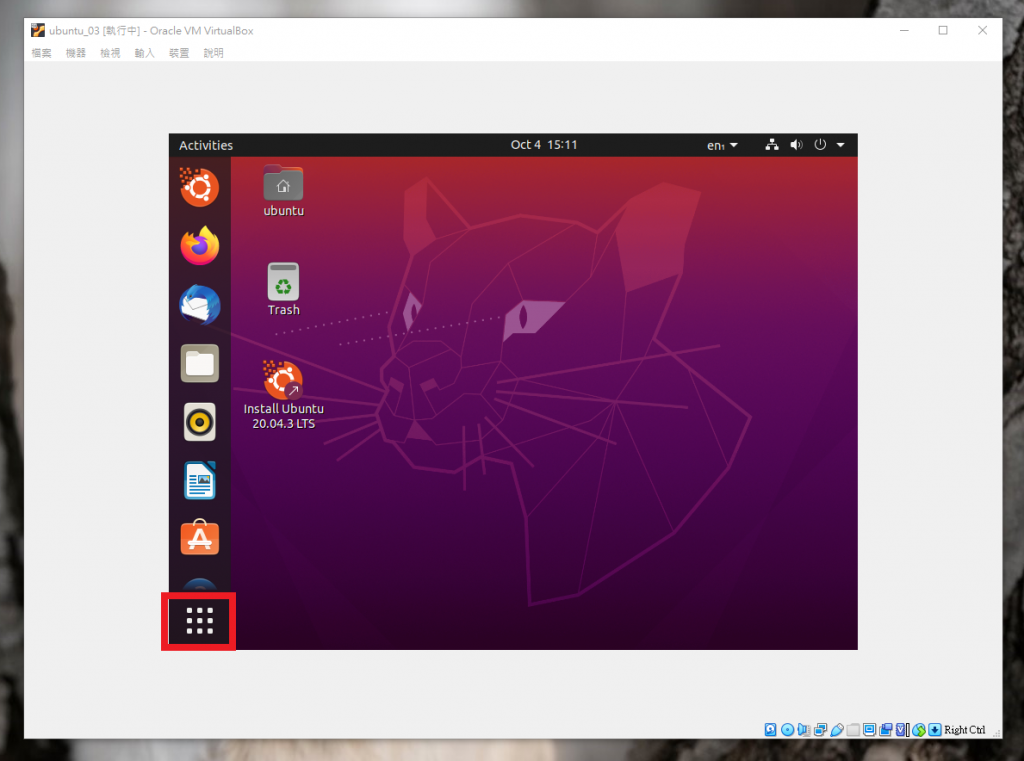Click the mouse integration status icon
Viewport: 1024px width, 761px height.
919,730
